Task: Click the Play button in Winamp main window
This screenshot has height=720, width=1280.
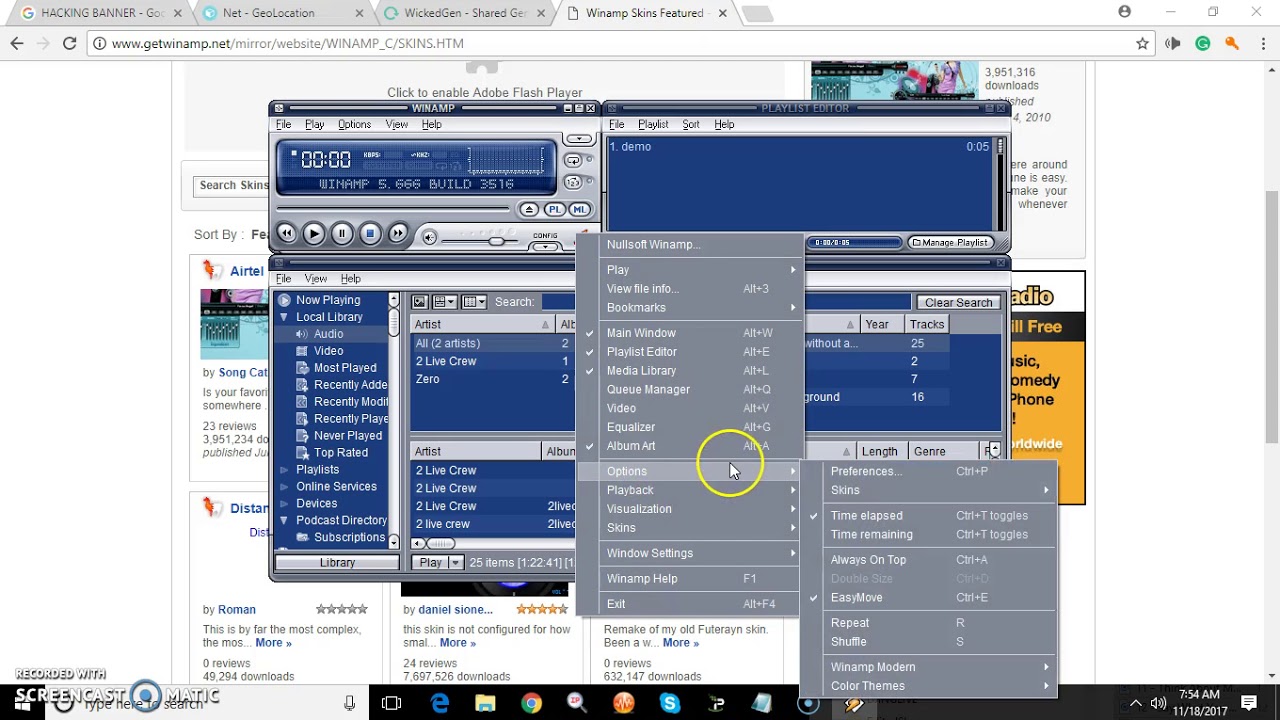Action: tap(313, 234)
